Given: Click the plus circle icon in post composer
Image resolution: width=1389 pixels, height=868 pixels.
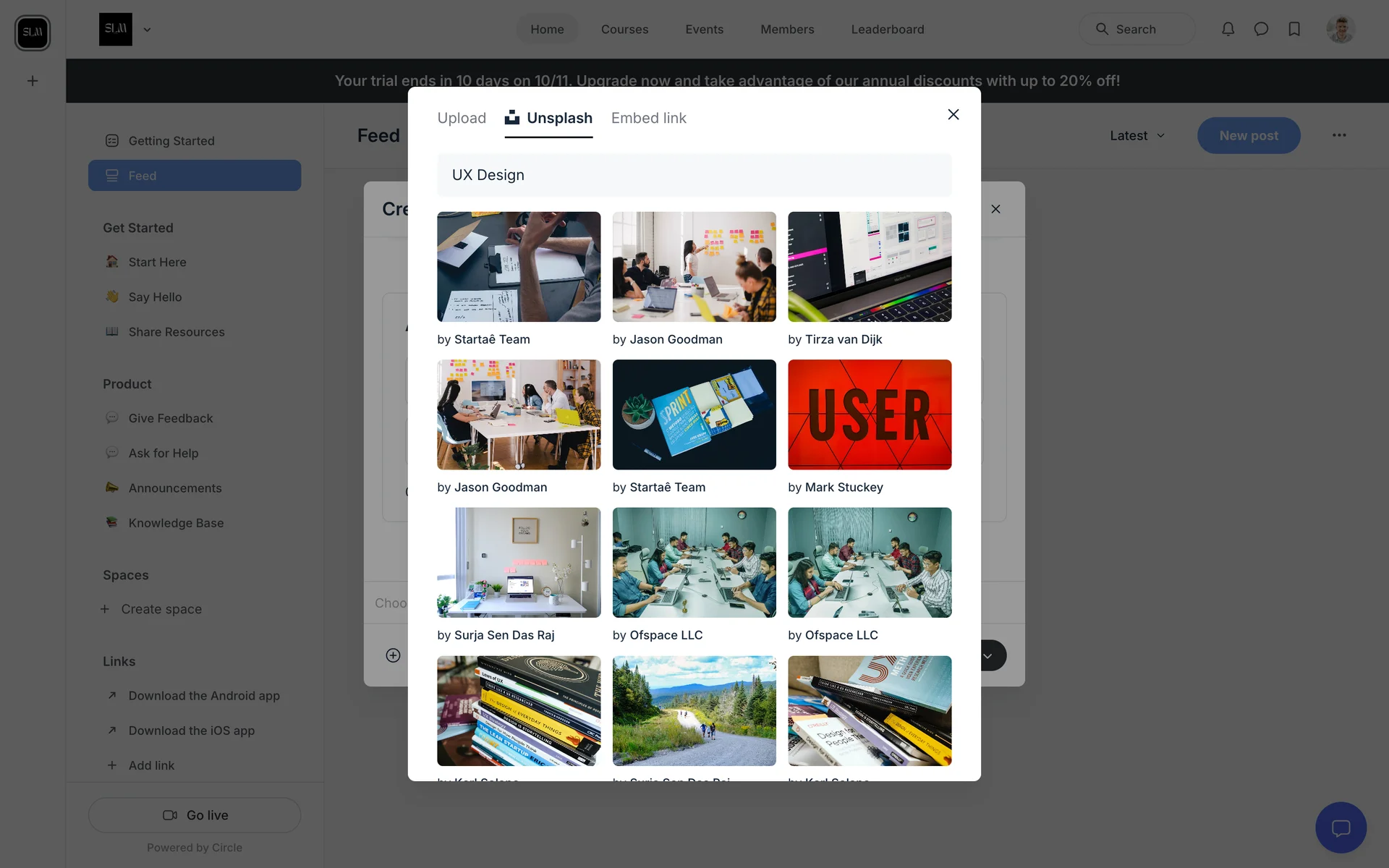Looking at the screenshot, I should pos(393,655).
